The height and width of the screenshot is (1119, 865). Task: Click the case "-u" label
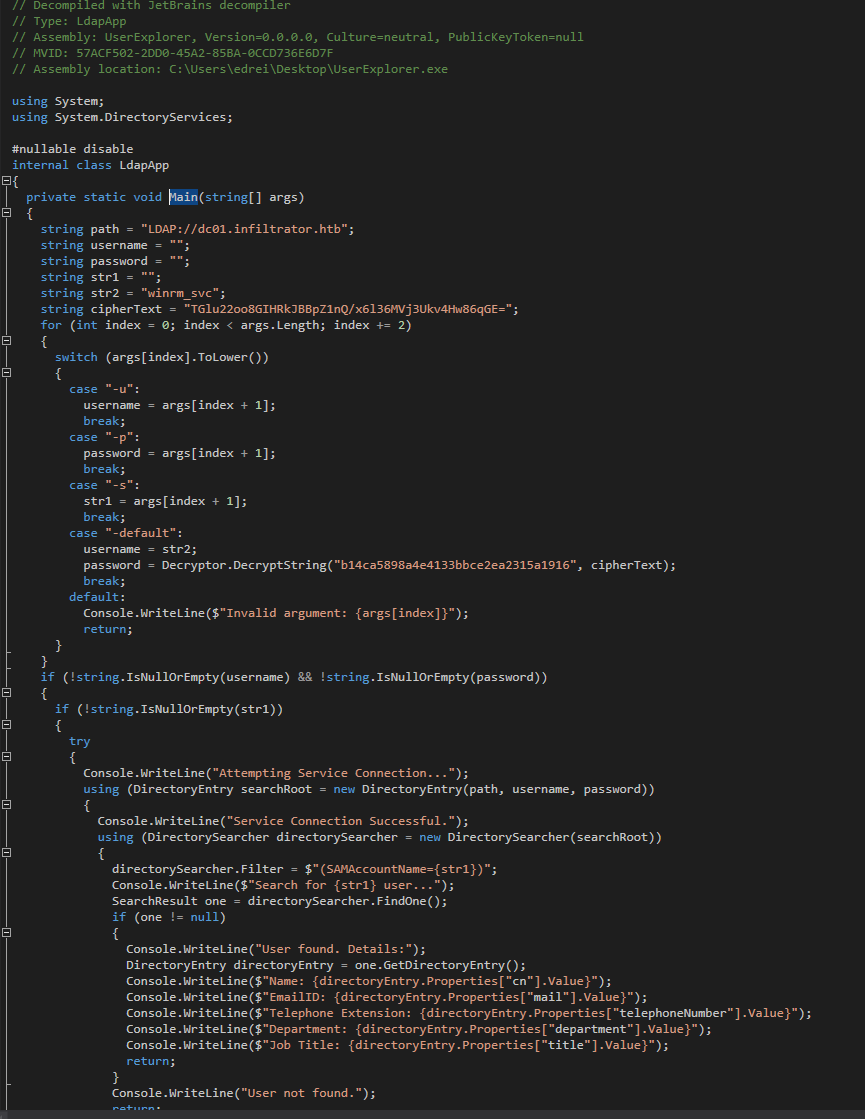[104, 389]
